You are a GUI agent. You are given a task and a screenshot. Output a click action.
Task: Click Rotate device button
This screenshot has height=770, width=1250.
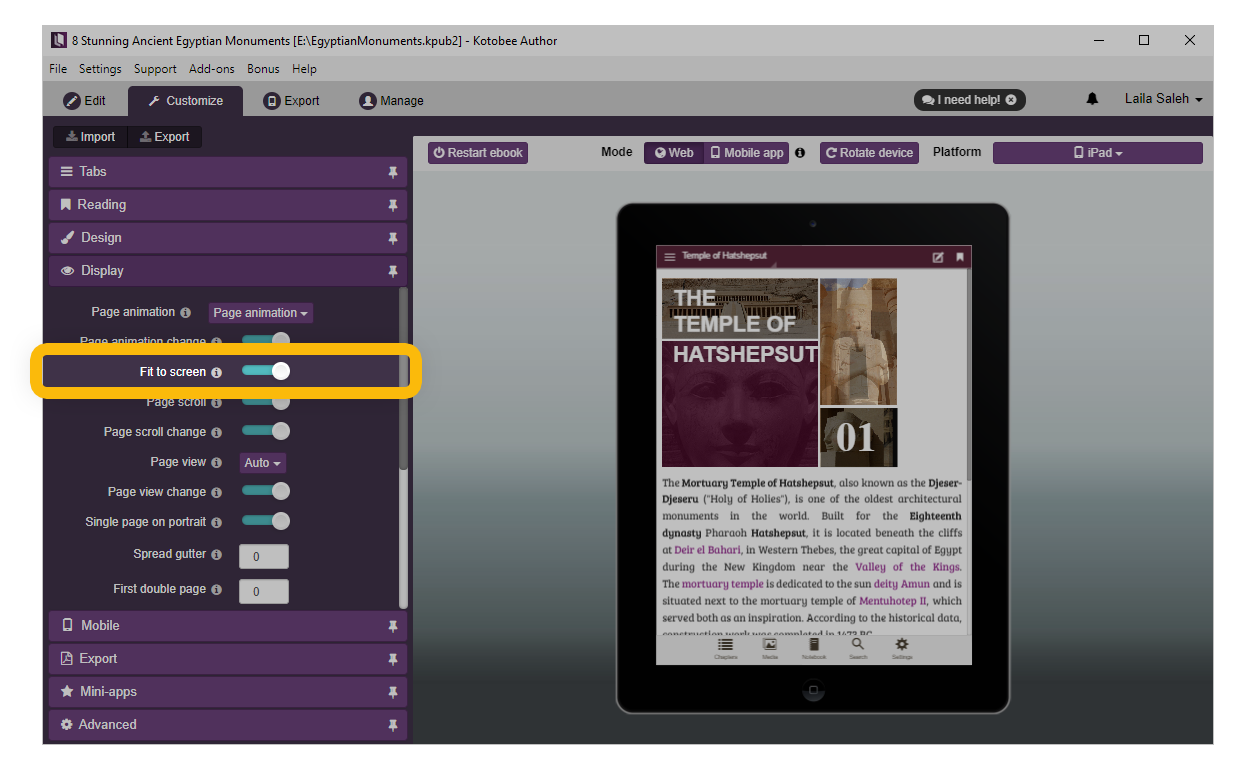click(870, 153)
